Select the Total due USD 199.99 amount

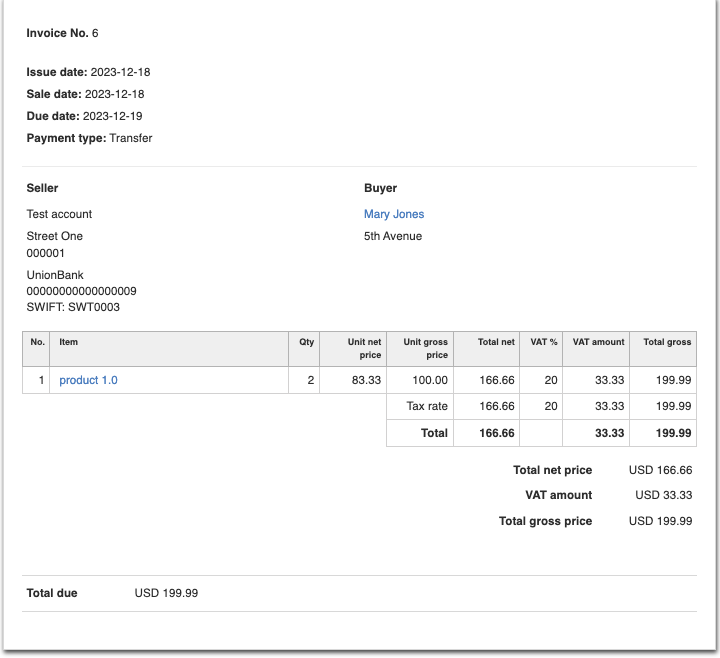166,593
